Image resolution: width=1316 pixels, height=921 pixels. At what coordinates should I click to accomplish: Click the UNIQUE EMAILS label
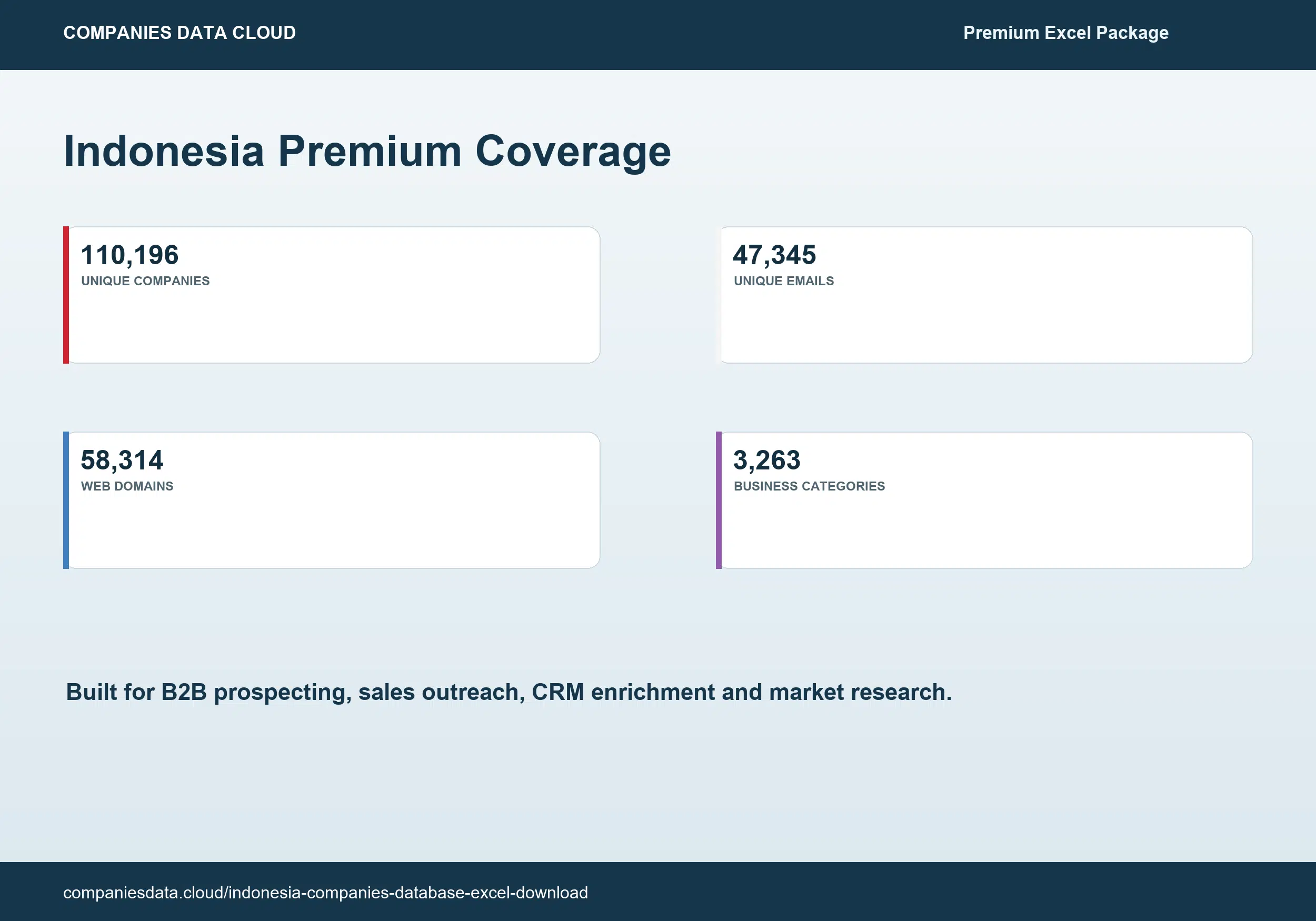(x=783, y=281)
